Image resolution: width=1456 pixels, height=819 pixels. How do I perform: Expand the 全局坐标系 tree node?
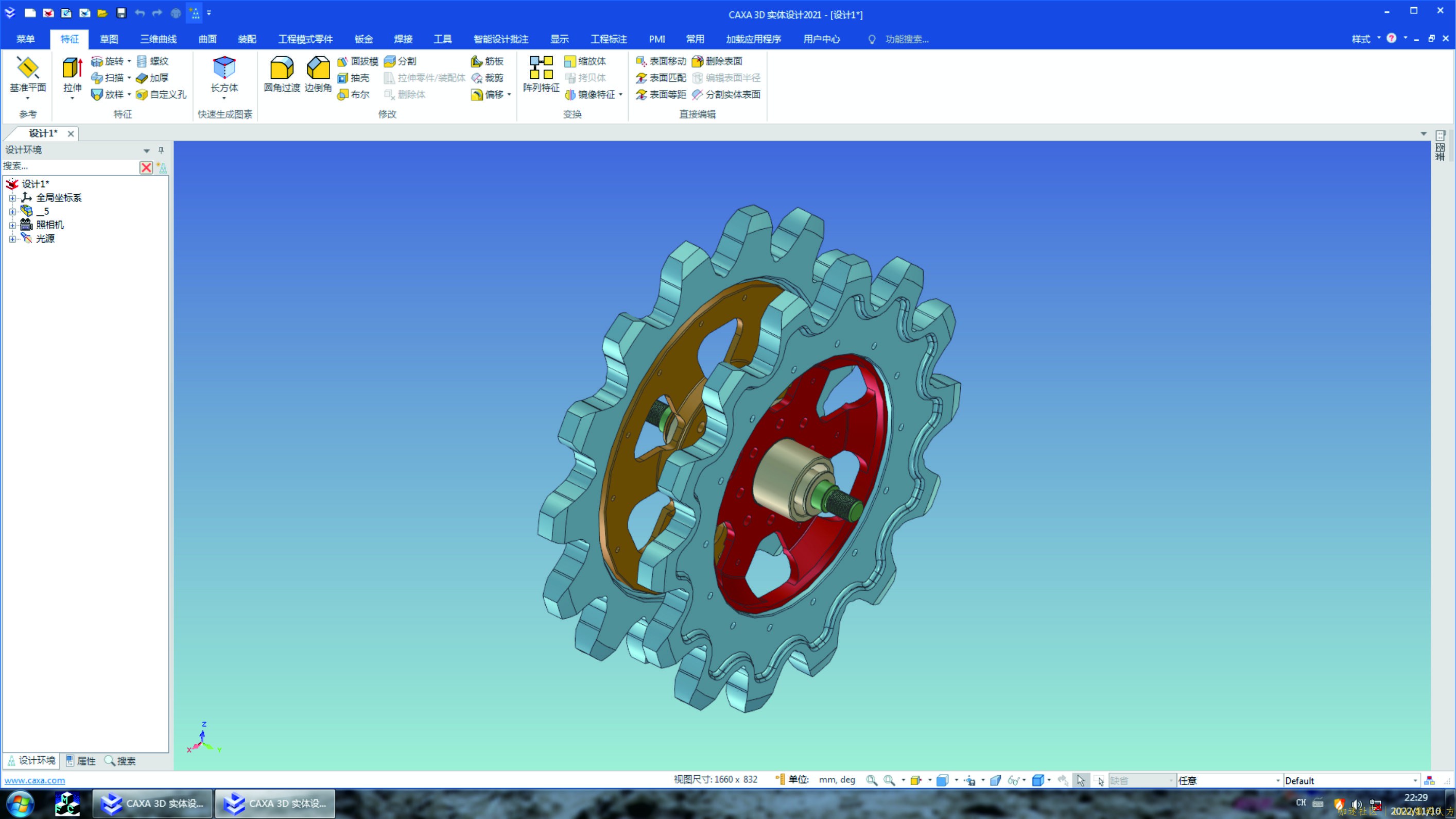click(x=12, y=198)
